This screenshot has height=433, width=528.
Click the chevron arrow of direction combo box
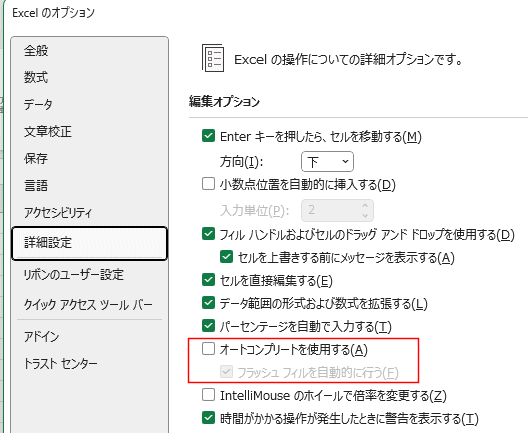tap(345, 162)
